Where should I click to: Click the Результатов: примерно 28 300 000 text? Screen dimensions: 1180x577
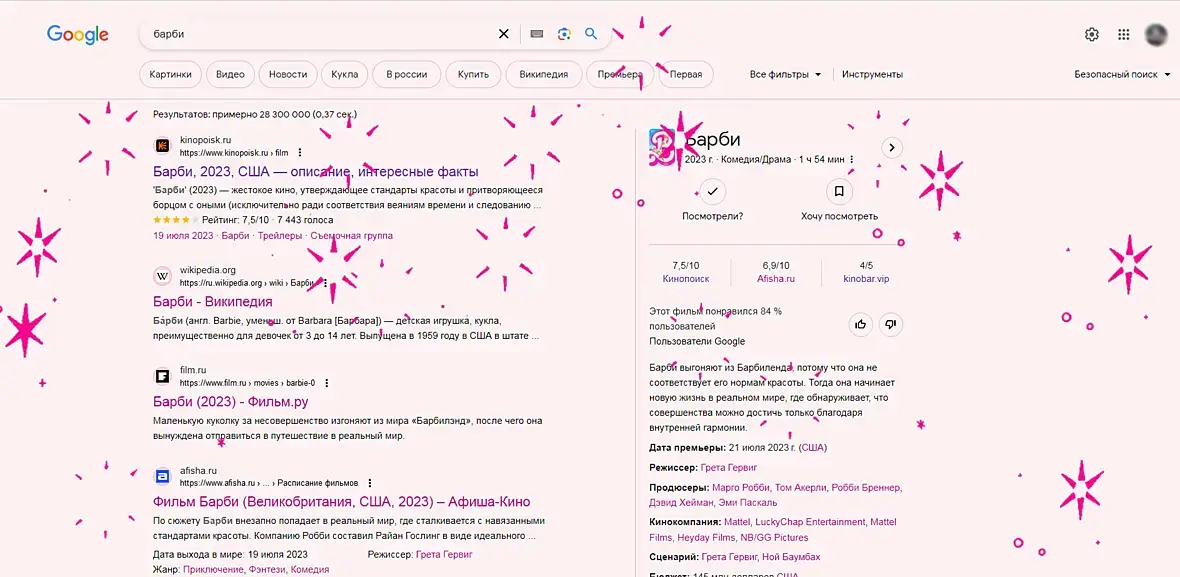[x=254, y=114]
